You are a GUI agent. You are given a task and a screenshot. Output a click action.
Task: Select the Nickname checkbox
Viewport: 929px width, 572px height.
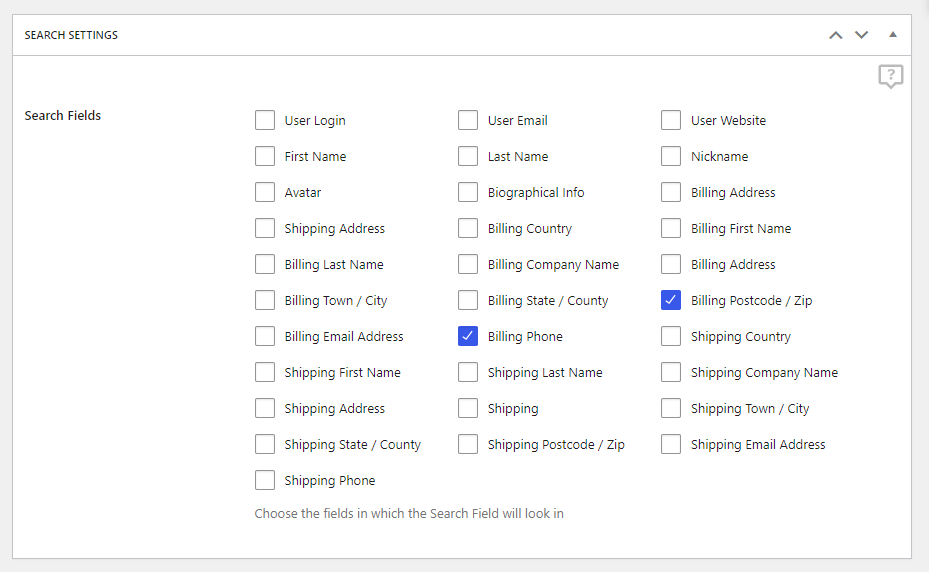coord(671,157)
